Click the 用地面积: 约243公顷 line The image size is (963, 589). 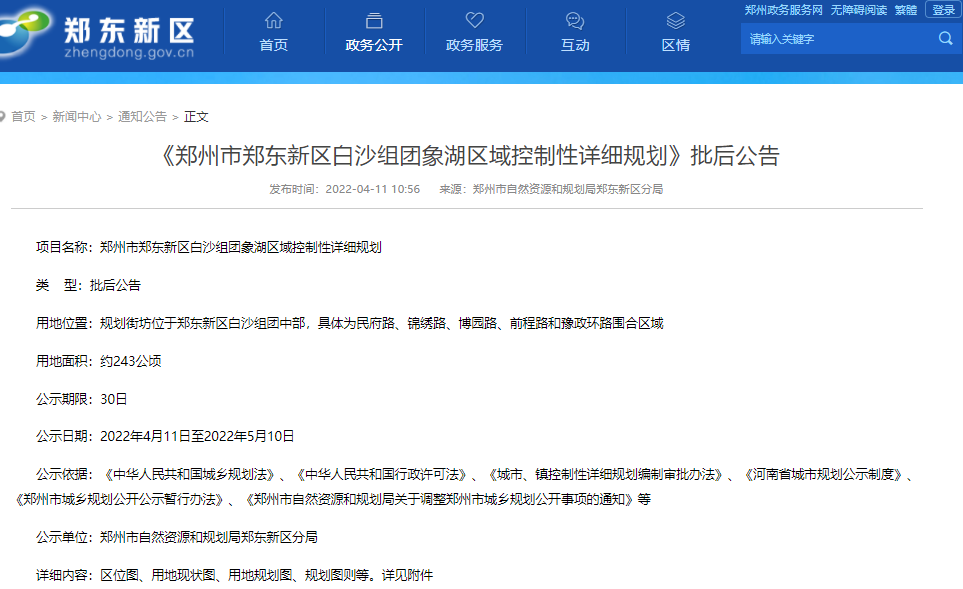pyautogui.click(x=98, y=361)
